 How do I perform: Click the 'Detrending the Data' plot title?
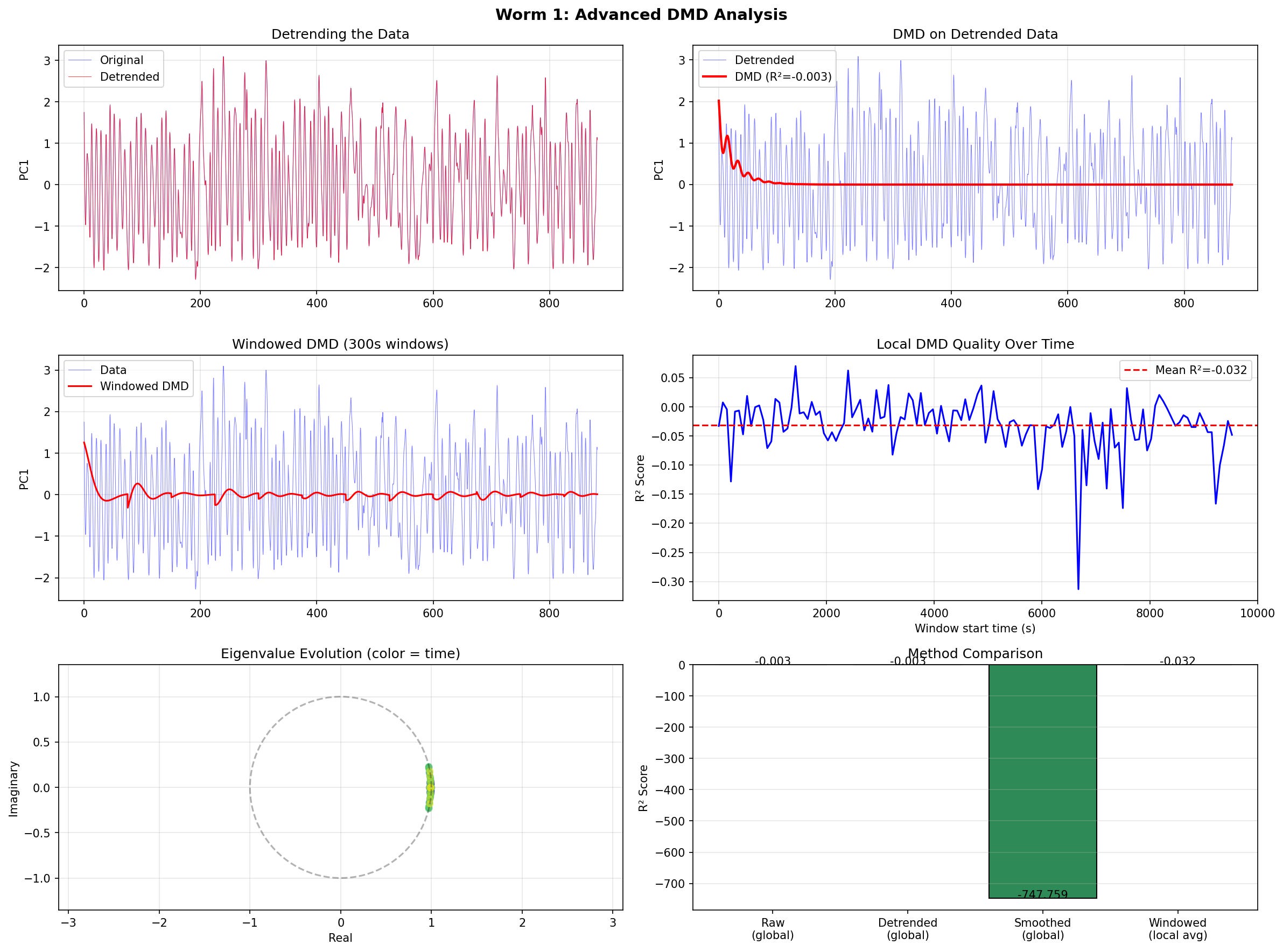340,34
